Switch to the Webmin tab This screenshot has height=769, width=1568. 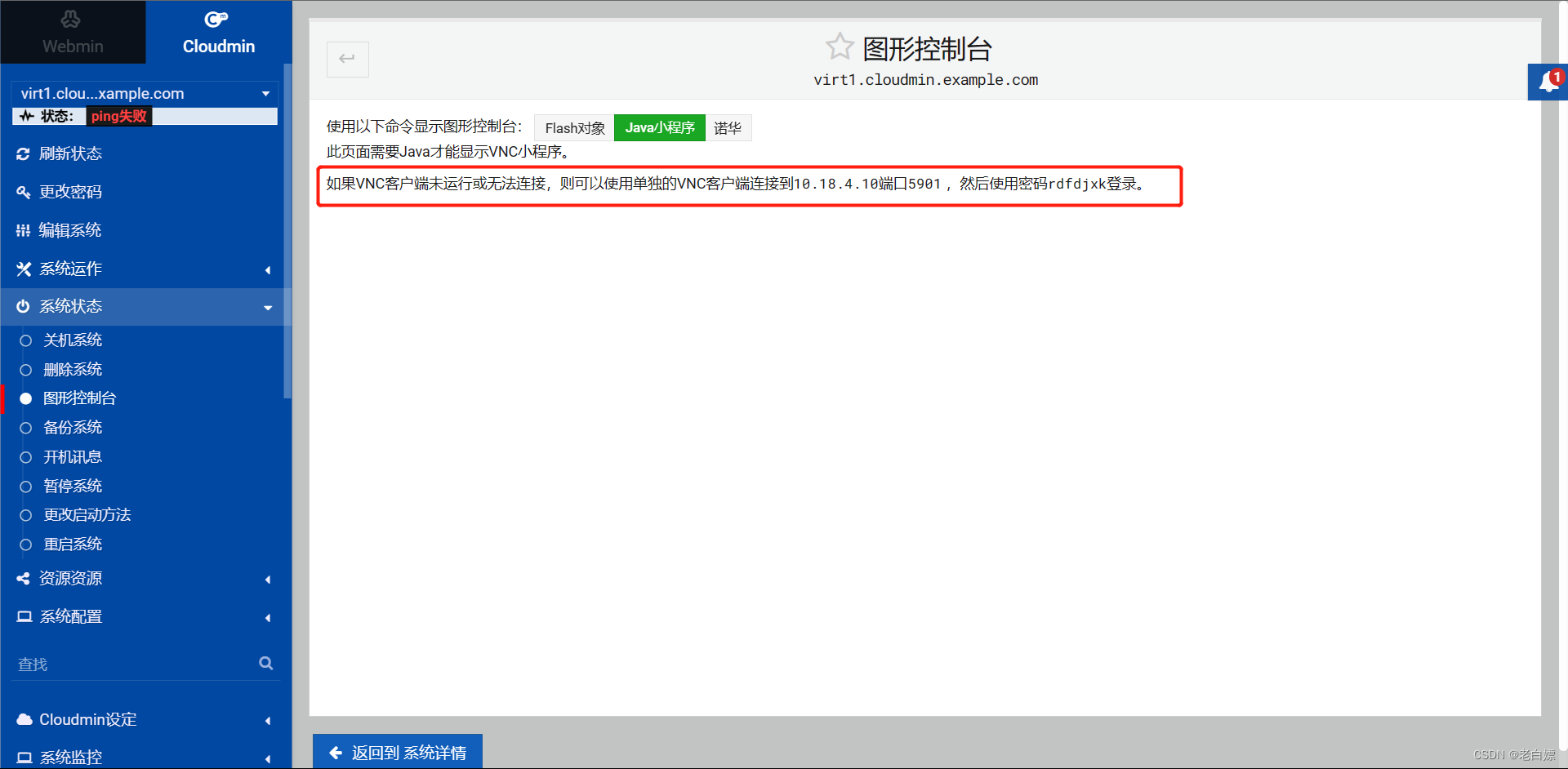[x=72, y=32]
